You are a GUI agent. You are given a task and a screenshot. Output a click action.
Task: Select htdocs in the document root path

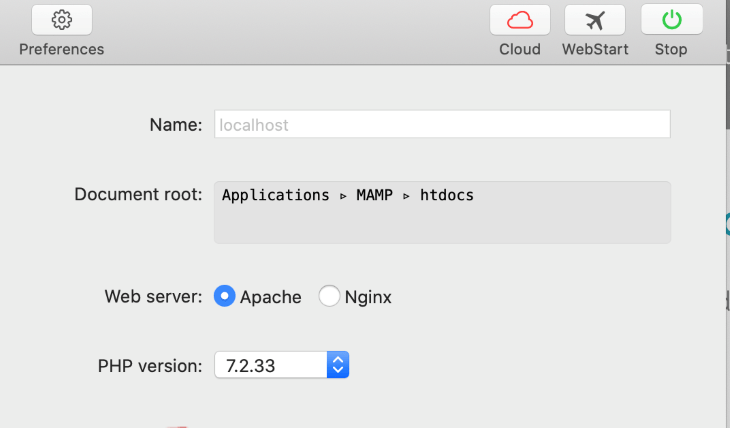click(x=445, y=195)
